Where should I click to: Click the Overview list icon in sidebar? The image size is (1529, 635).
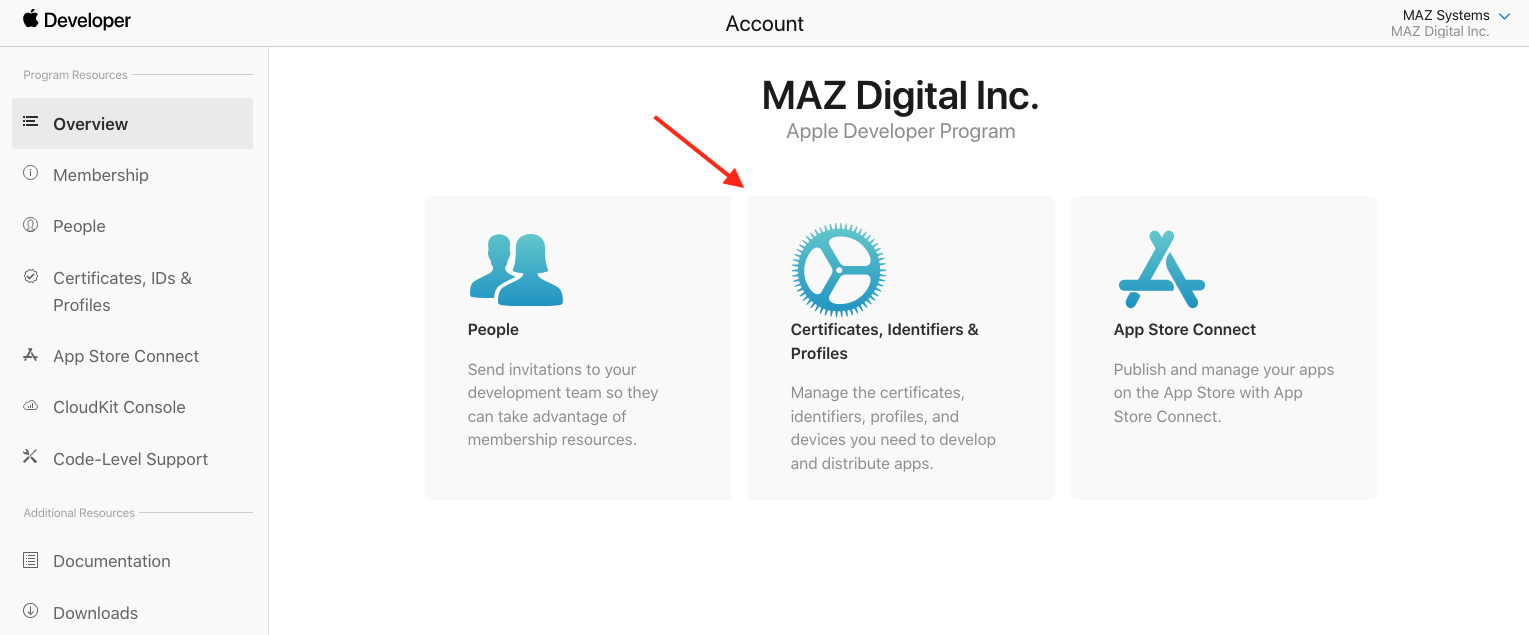coord(31,122)
